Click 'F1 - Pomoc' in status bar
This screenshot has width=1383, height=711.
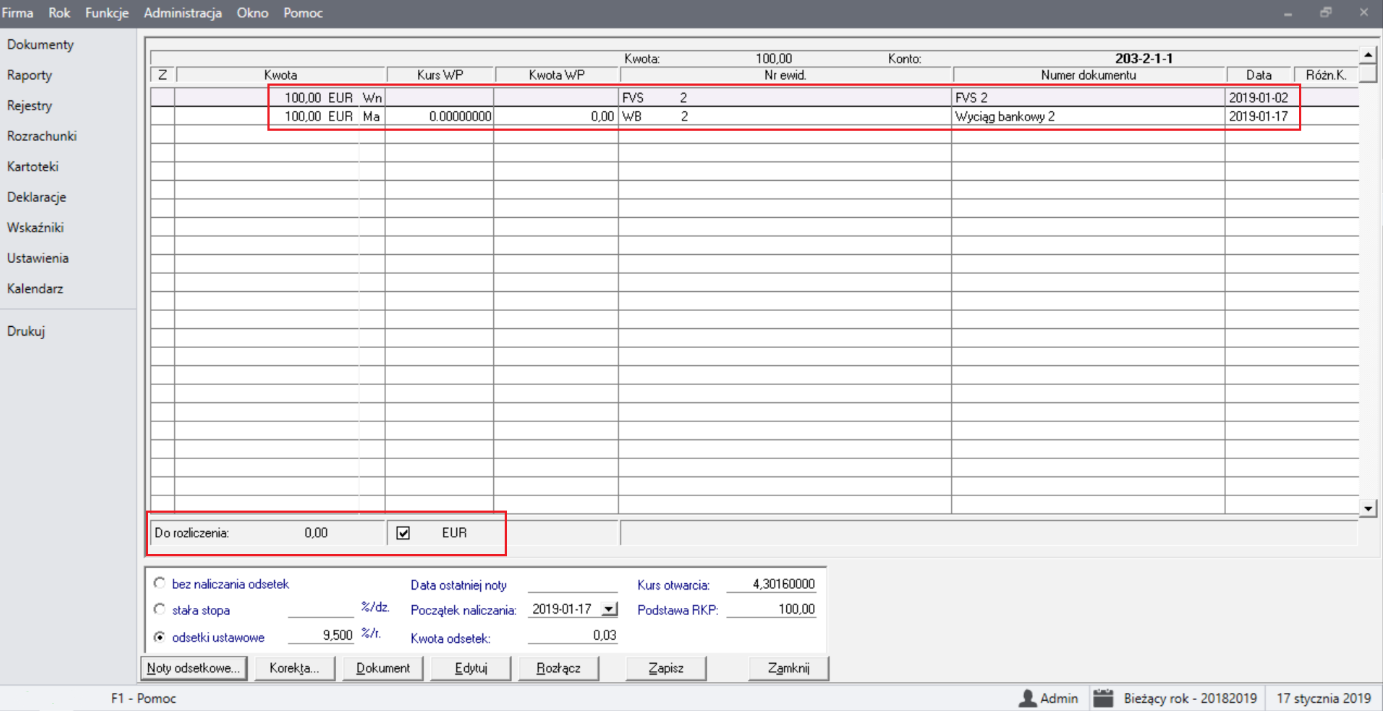coord(143,698)
